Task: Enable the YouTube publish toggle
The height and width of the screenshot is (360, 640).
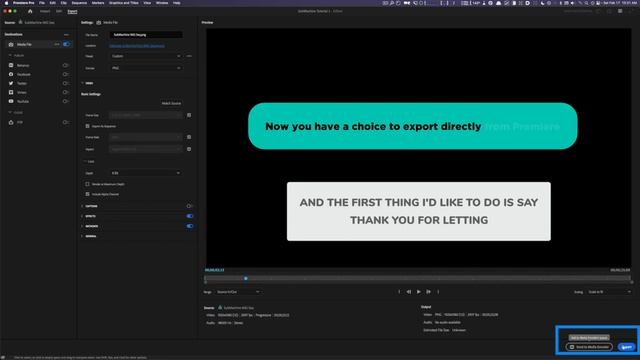Action: pos(65,101)
